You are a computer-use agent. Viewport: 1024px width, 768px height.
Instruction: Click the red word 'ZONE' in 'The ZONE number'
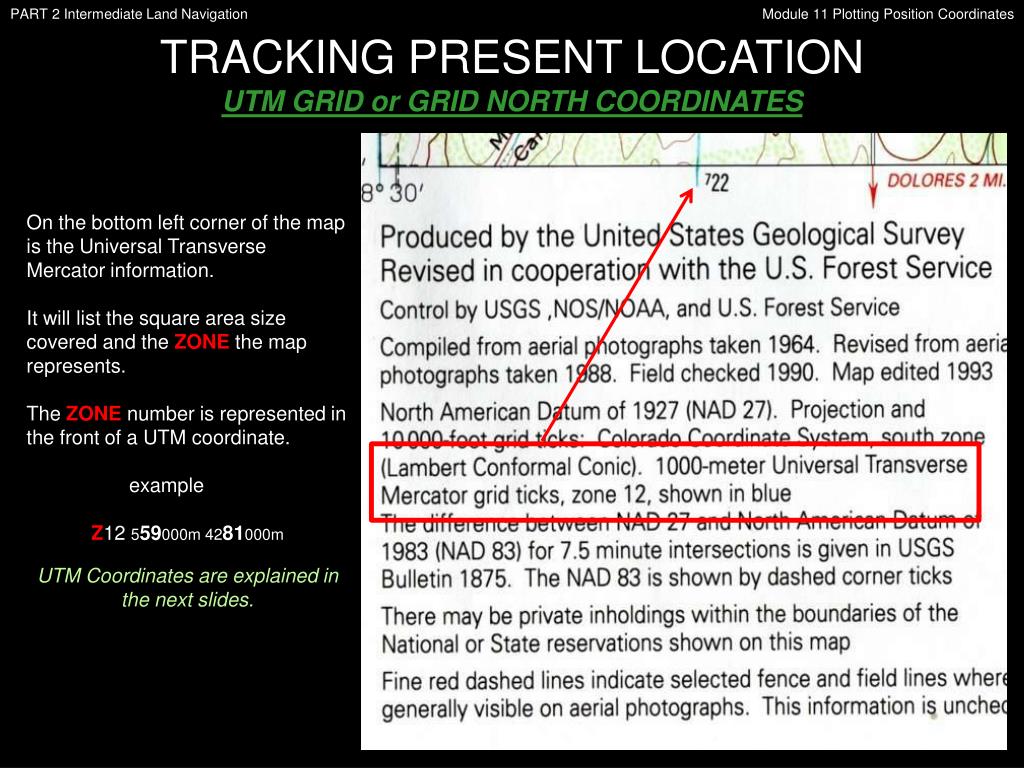[x=93, y=413]
